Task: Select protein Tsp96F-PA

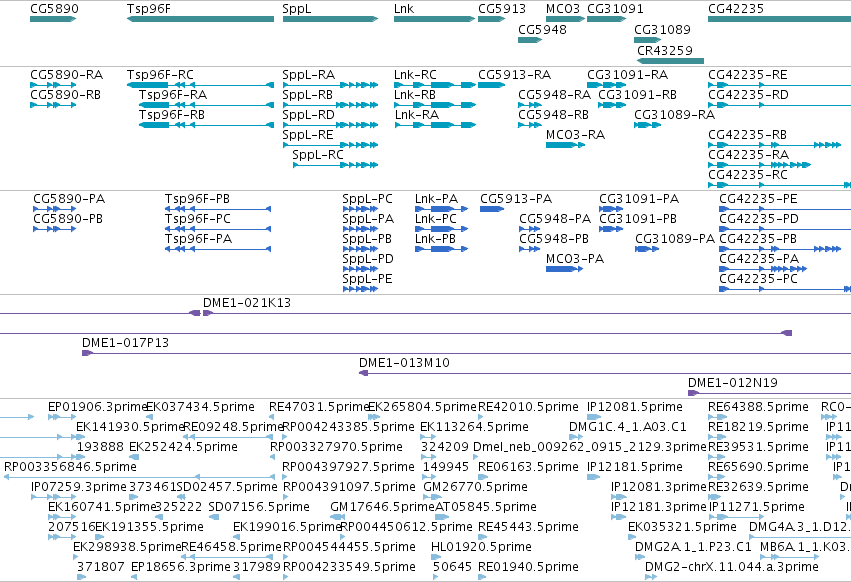Action: [218, 249]
